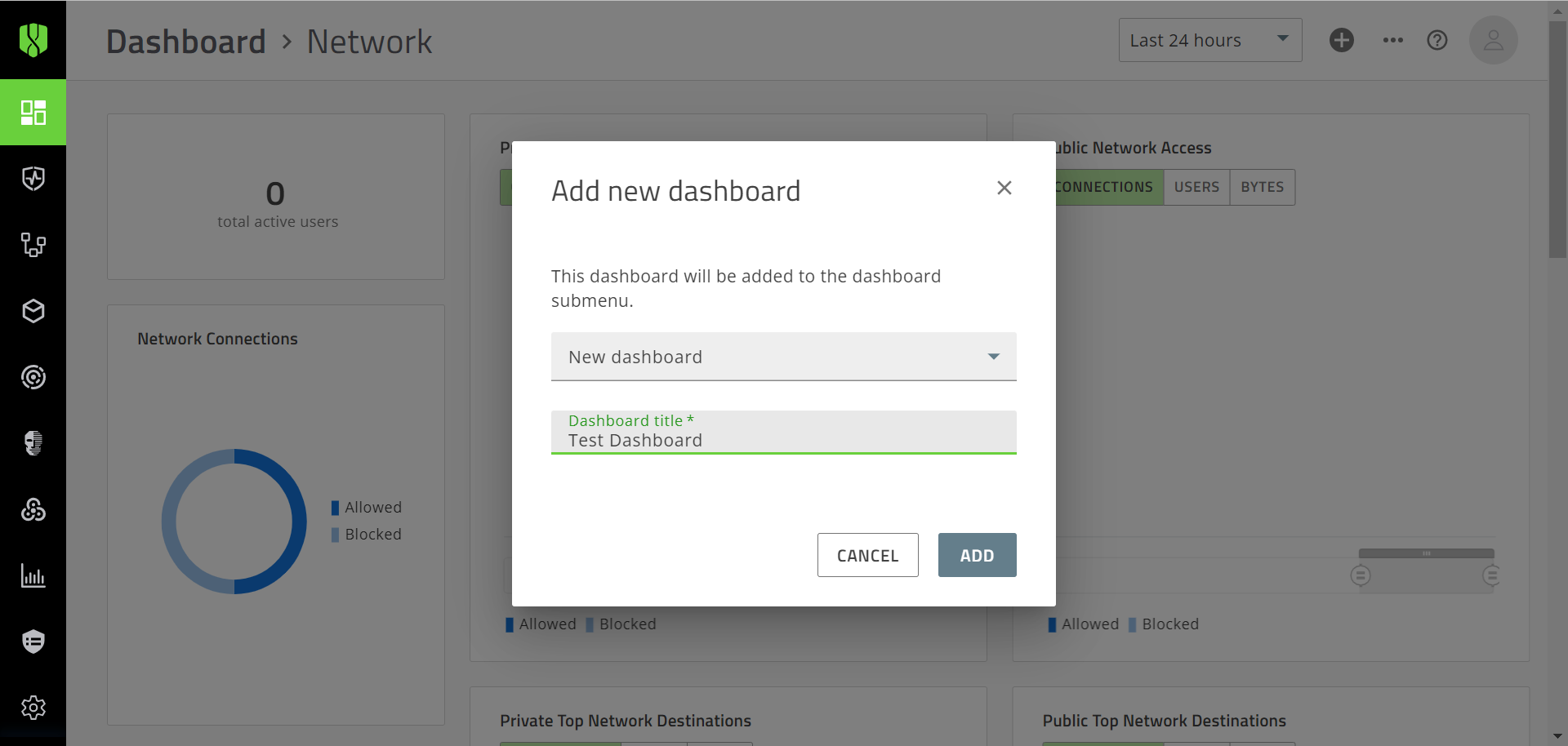The image size is (1568, 746).
Task: Toggle Blocked legend under the private chart
Action: [x=621, y=624]
